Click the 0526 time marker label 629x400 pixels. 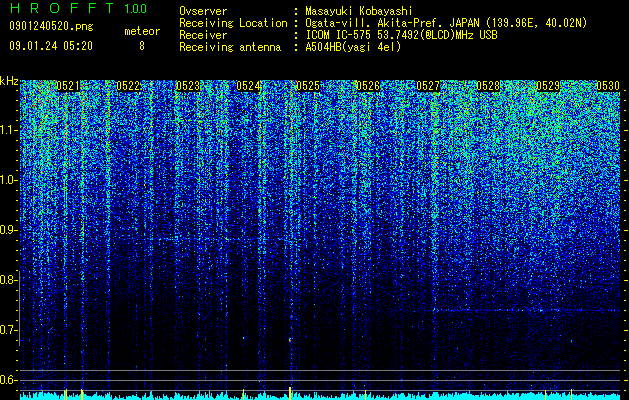coord(368,86)
